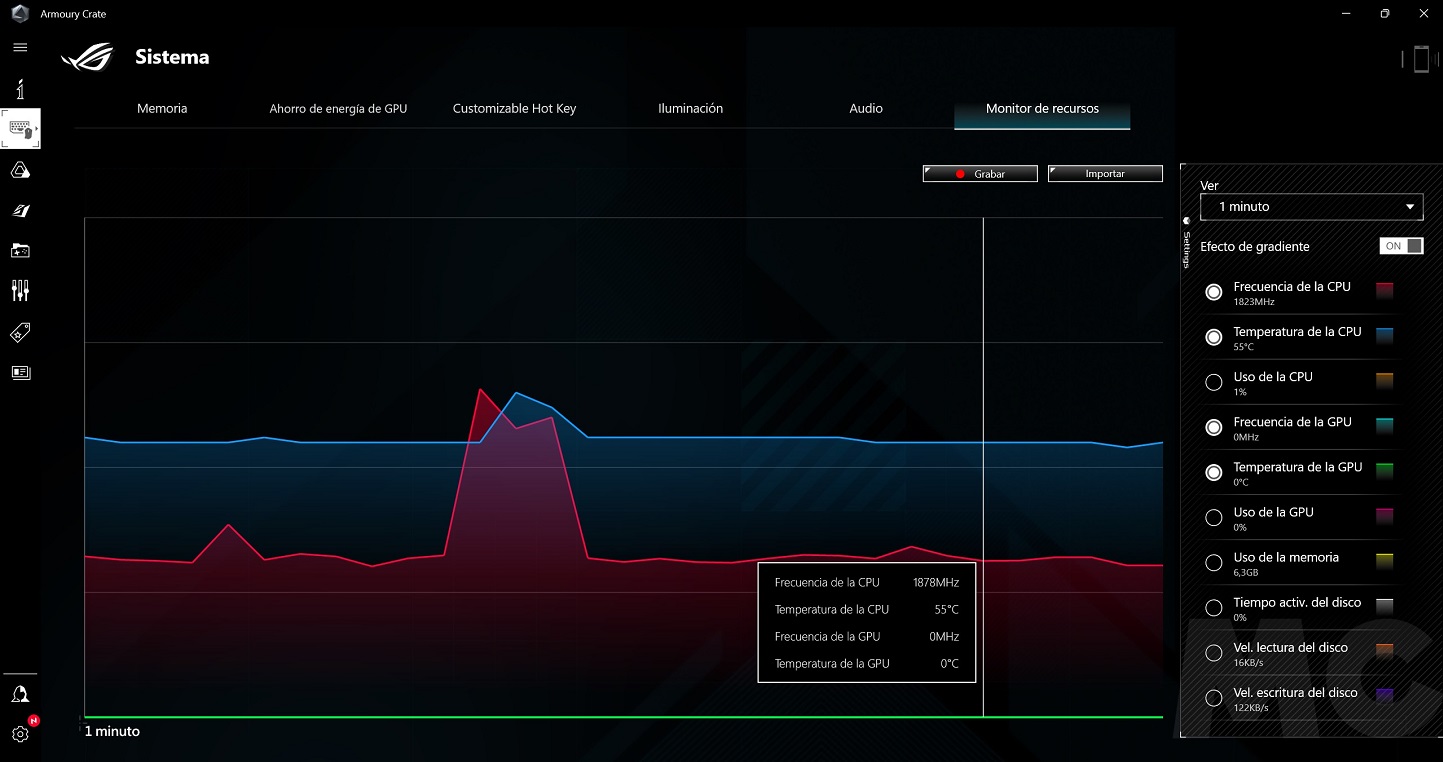
Task: Open the game library folder icon
Action: click(20, 251)
